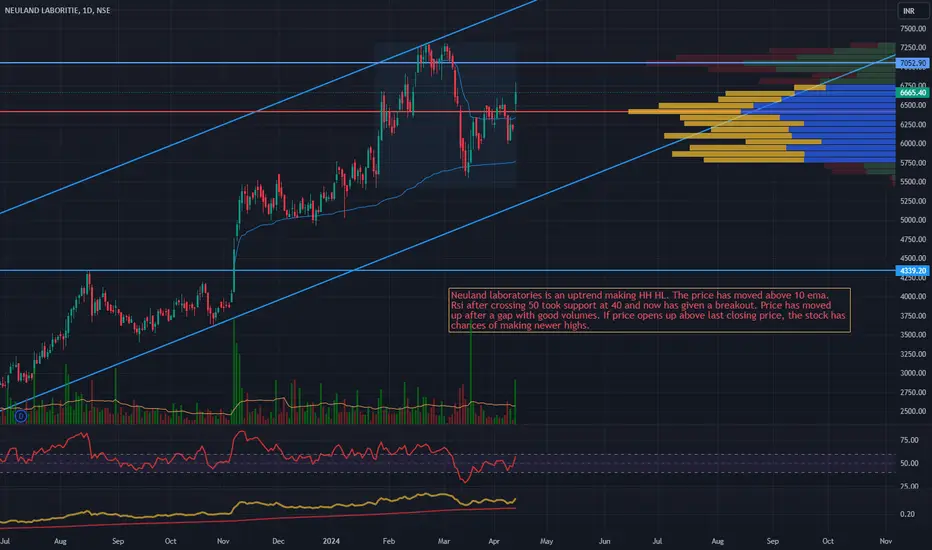Click the 2024 label on time axis
The image size is (932, 550).
coord(331,541)
